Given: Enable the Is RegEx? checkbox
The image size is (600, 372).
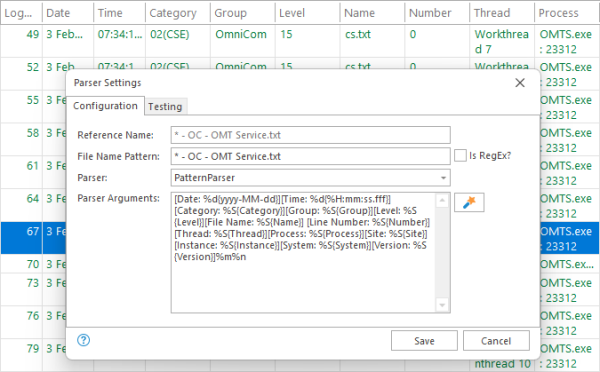Looking at the screenshot, I should click(460, 155).
